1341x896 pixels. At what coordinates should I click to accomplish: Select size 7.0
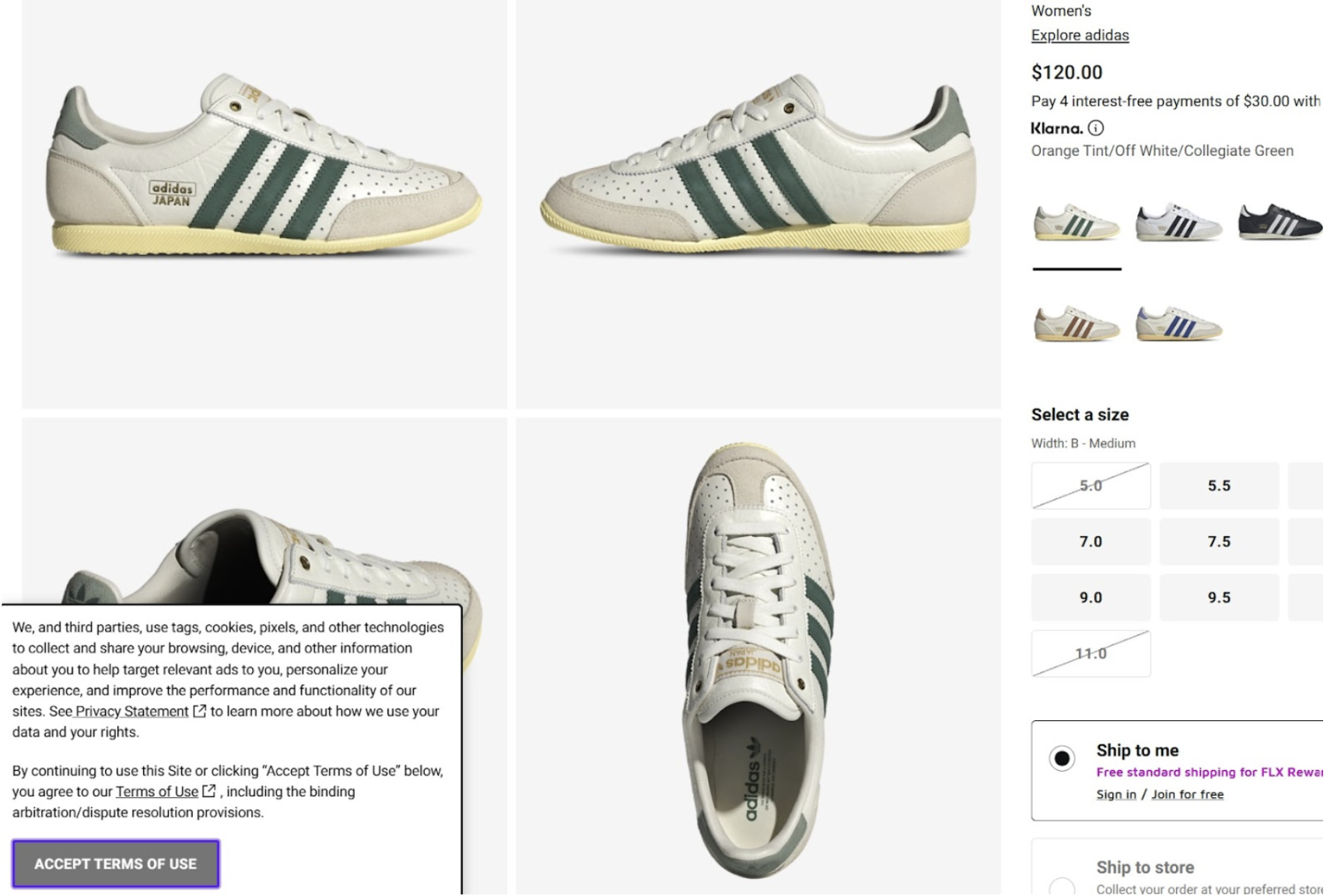click(x=1090, y=542)
